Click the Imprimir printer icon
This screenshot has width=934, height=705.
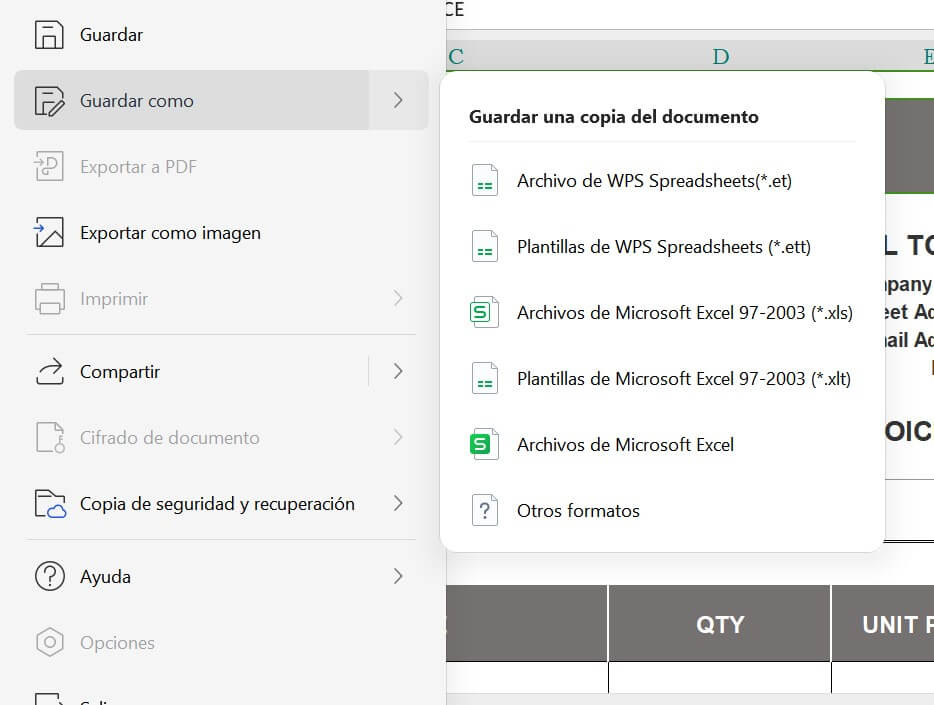coord(48,299)
